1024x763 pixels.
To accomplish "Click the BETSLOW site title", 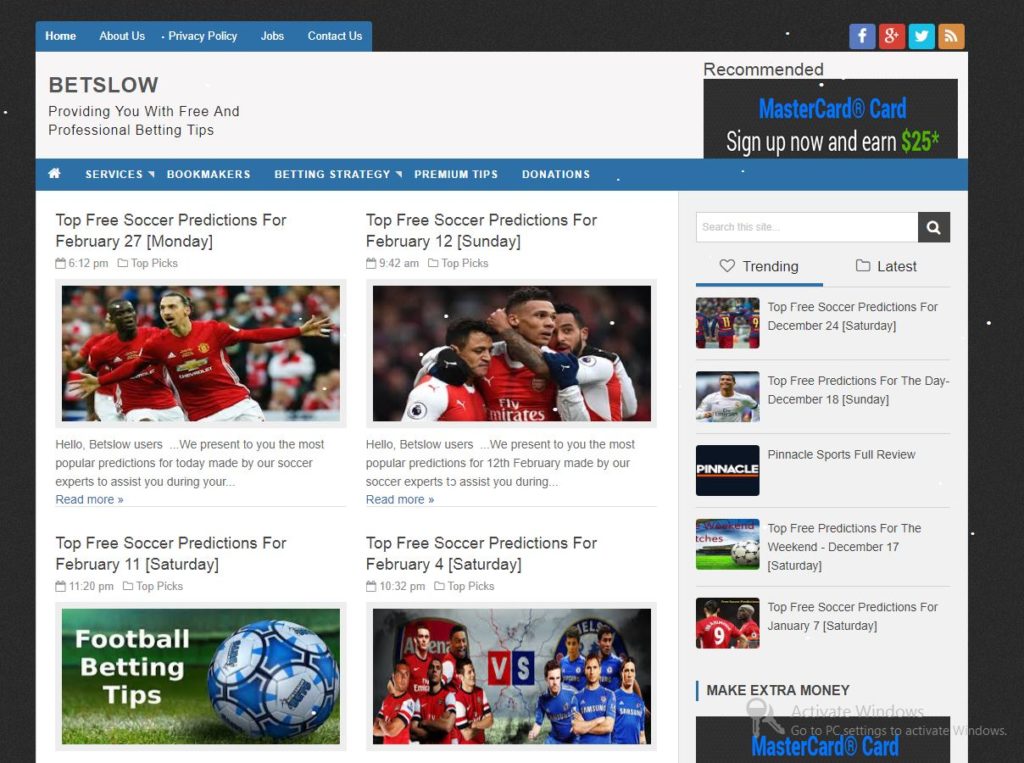I will tap(103, 85).
